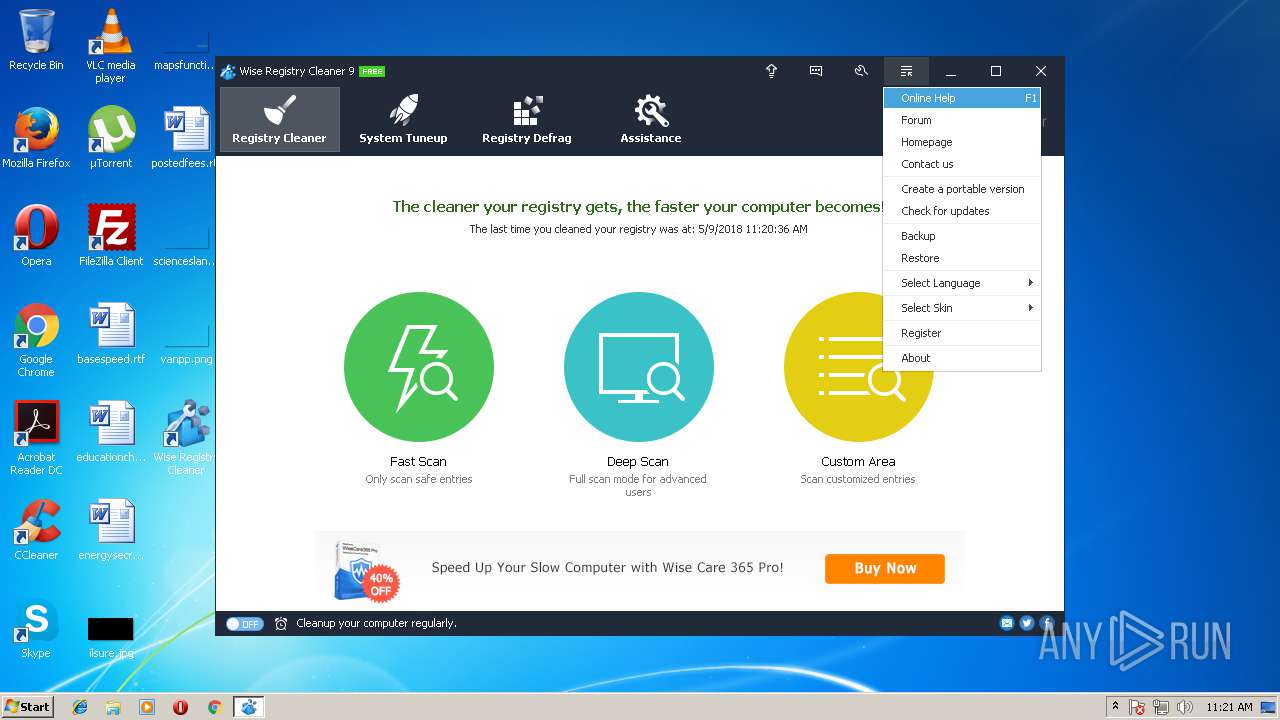Select the postedfees document on desktop

coord(186,138)
